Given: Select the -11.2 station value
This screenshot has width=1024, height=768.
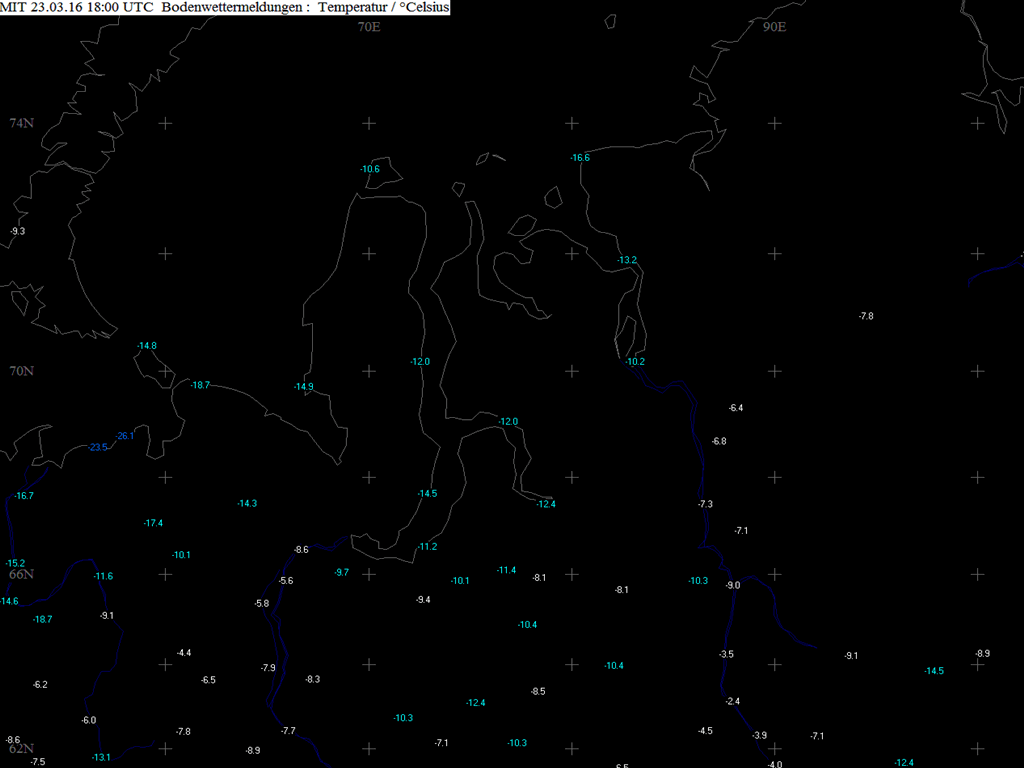Looking at the screenshot, I should (x=427, y=547).
